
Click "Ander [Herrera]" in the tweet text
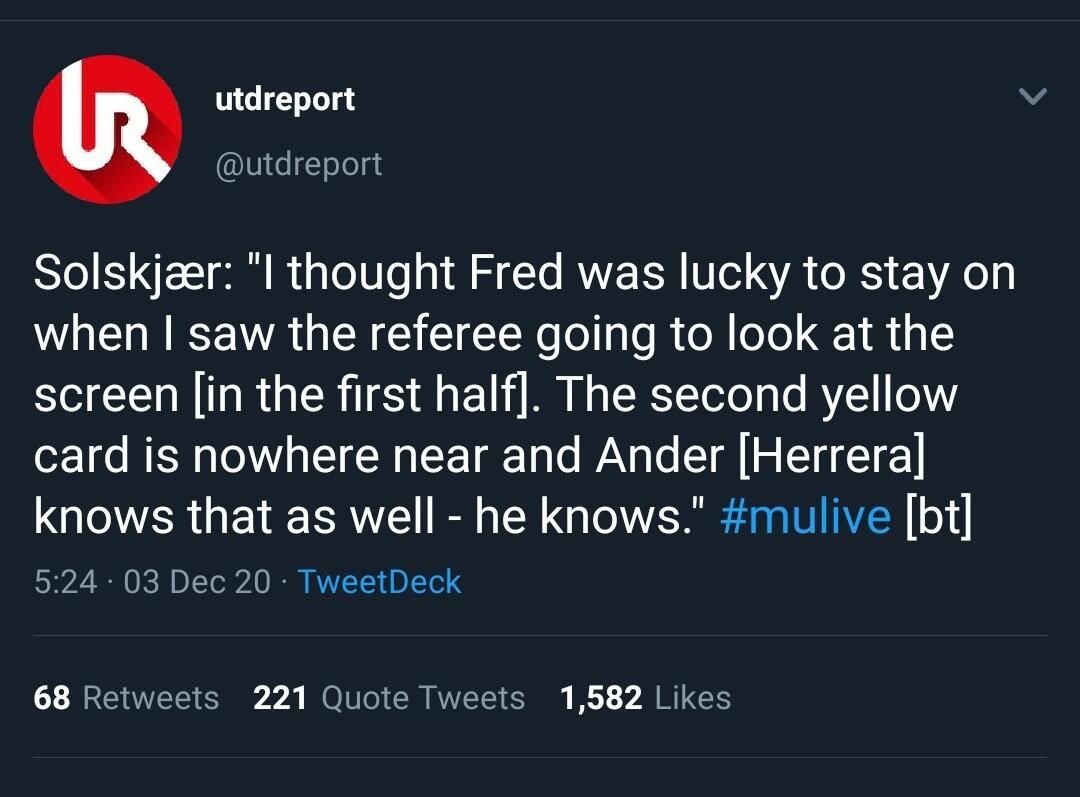pyautogui.click(x=760, y=456)
